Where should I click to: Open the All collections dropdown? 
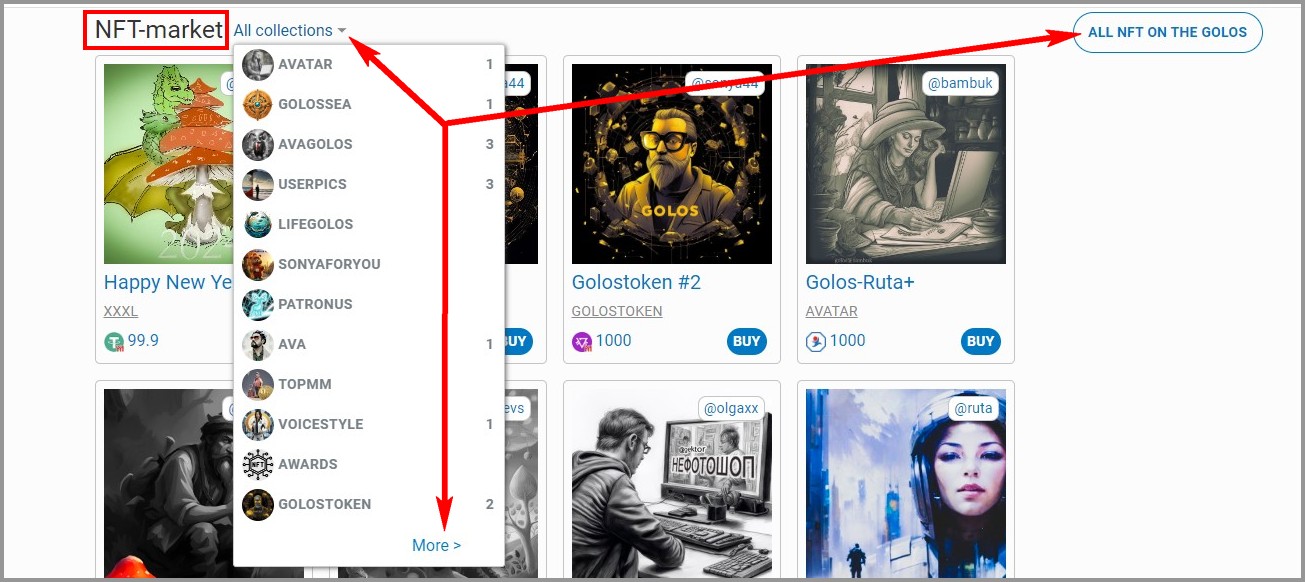point(290,31)
